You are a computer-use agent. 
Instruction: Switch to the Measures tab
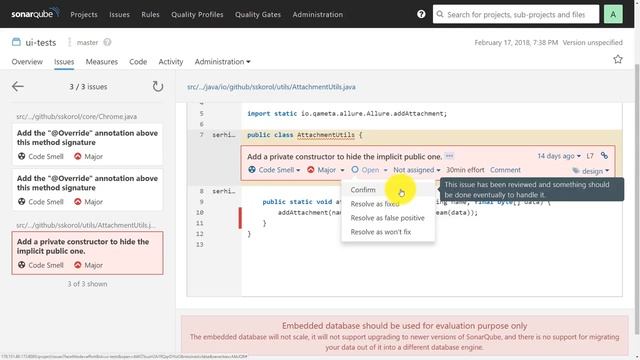coord(102,62)
